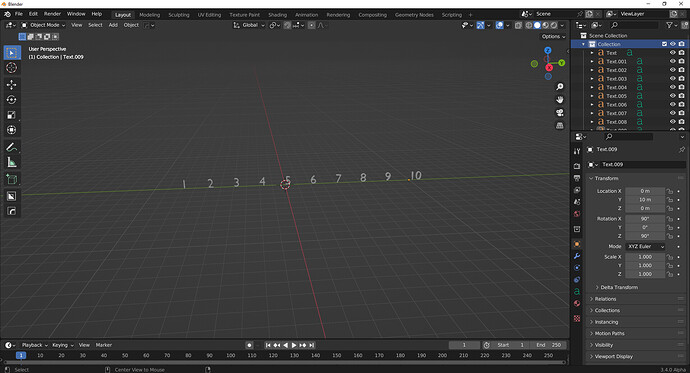Switch perspective/orthographic grid icon
This screenshot has width=690, height=373.
[560, 125]
